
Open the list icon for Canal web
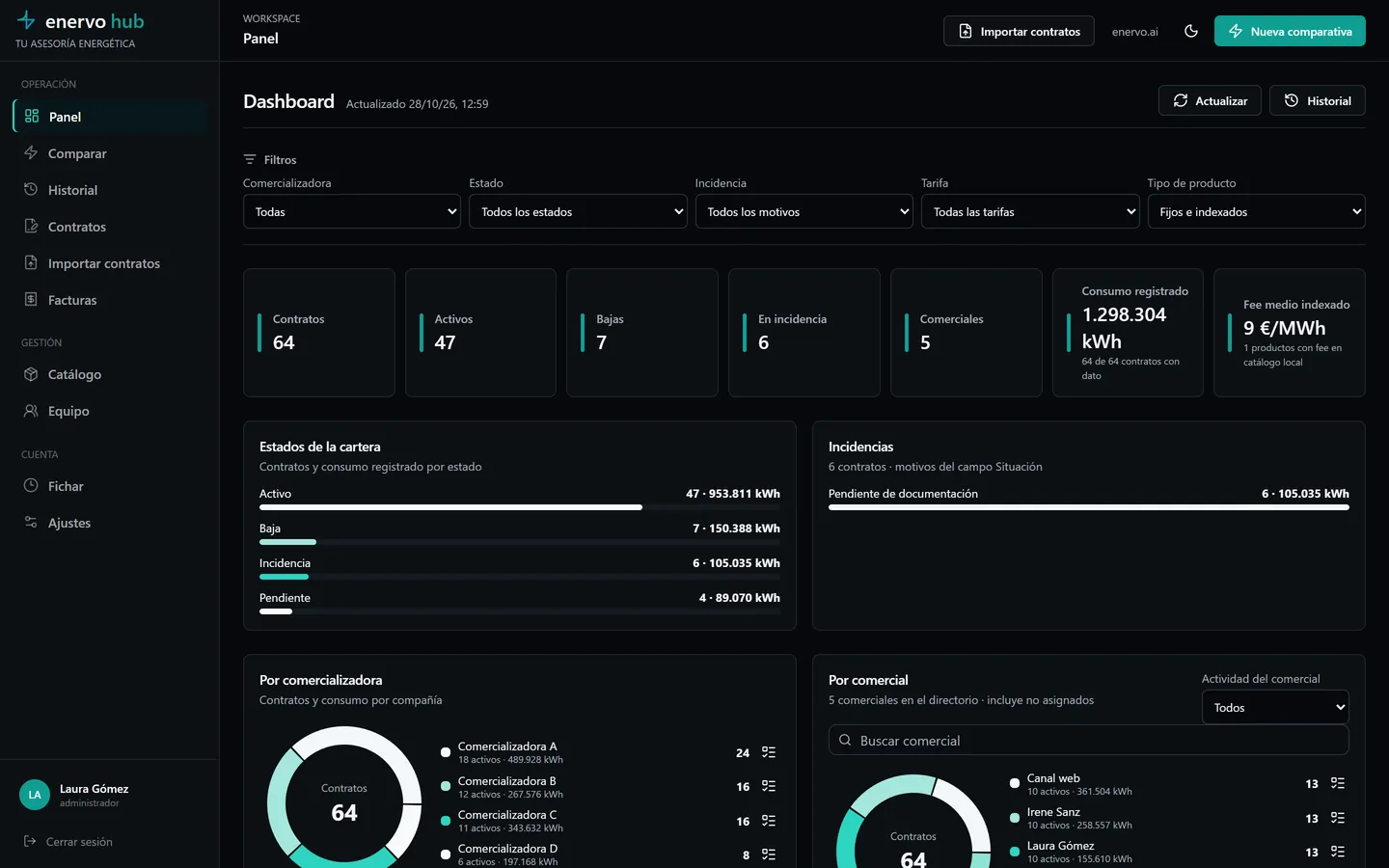tap(1338, 783)
